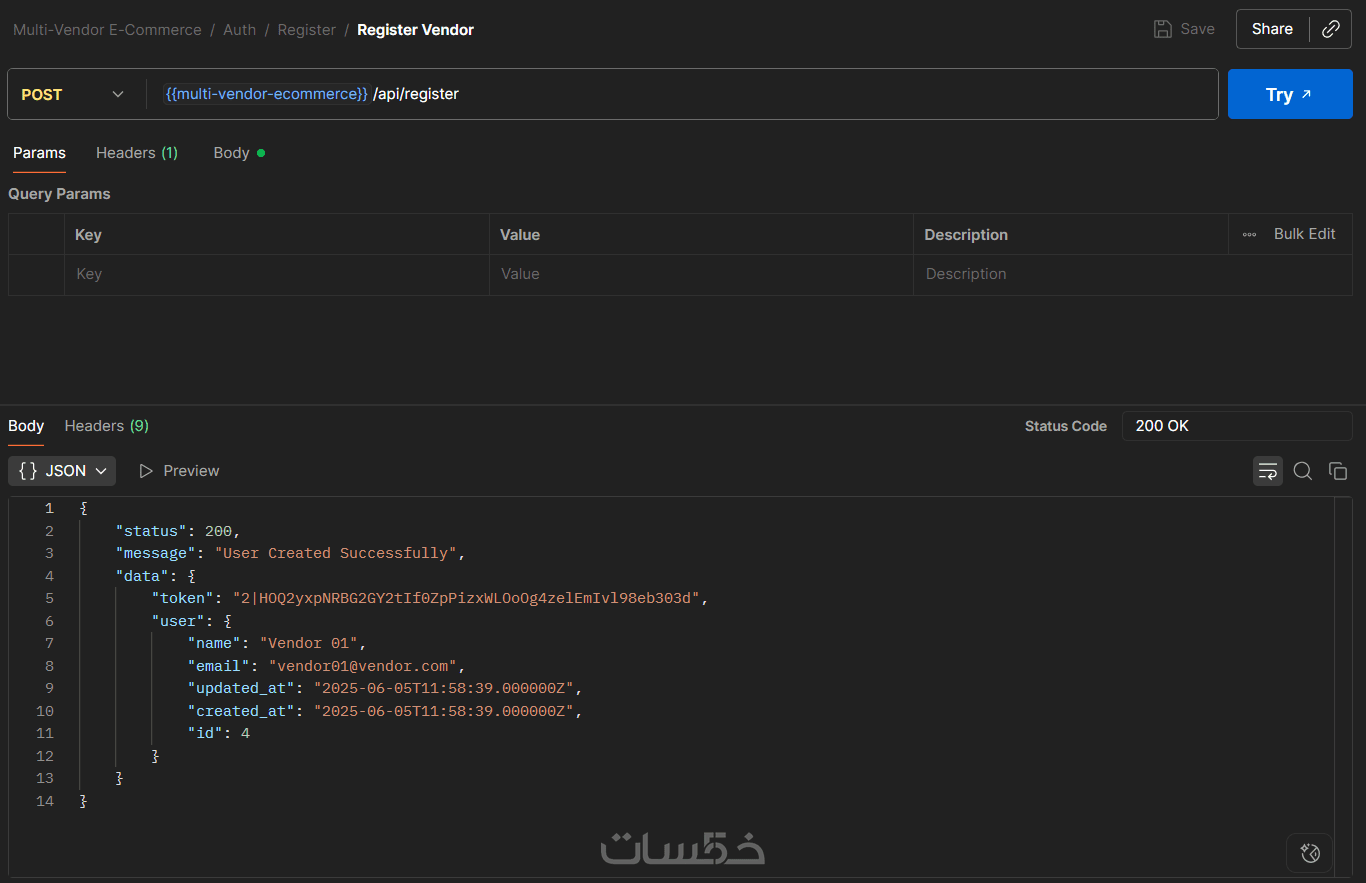Click the query param Key input field
1366x883 pixels.
pos(276,274)
